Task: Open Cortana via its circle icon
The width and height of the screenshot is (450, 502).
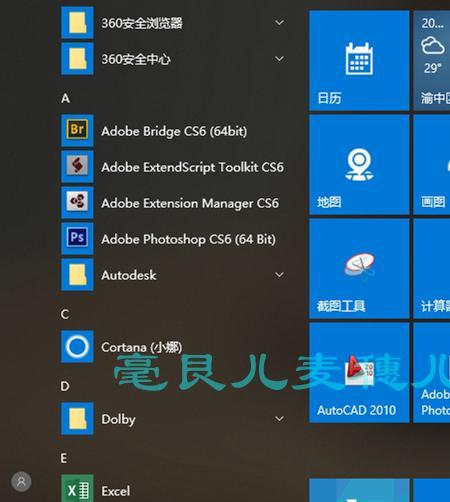Action: pyautogui.click(x=77, y=347)
